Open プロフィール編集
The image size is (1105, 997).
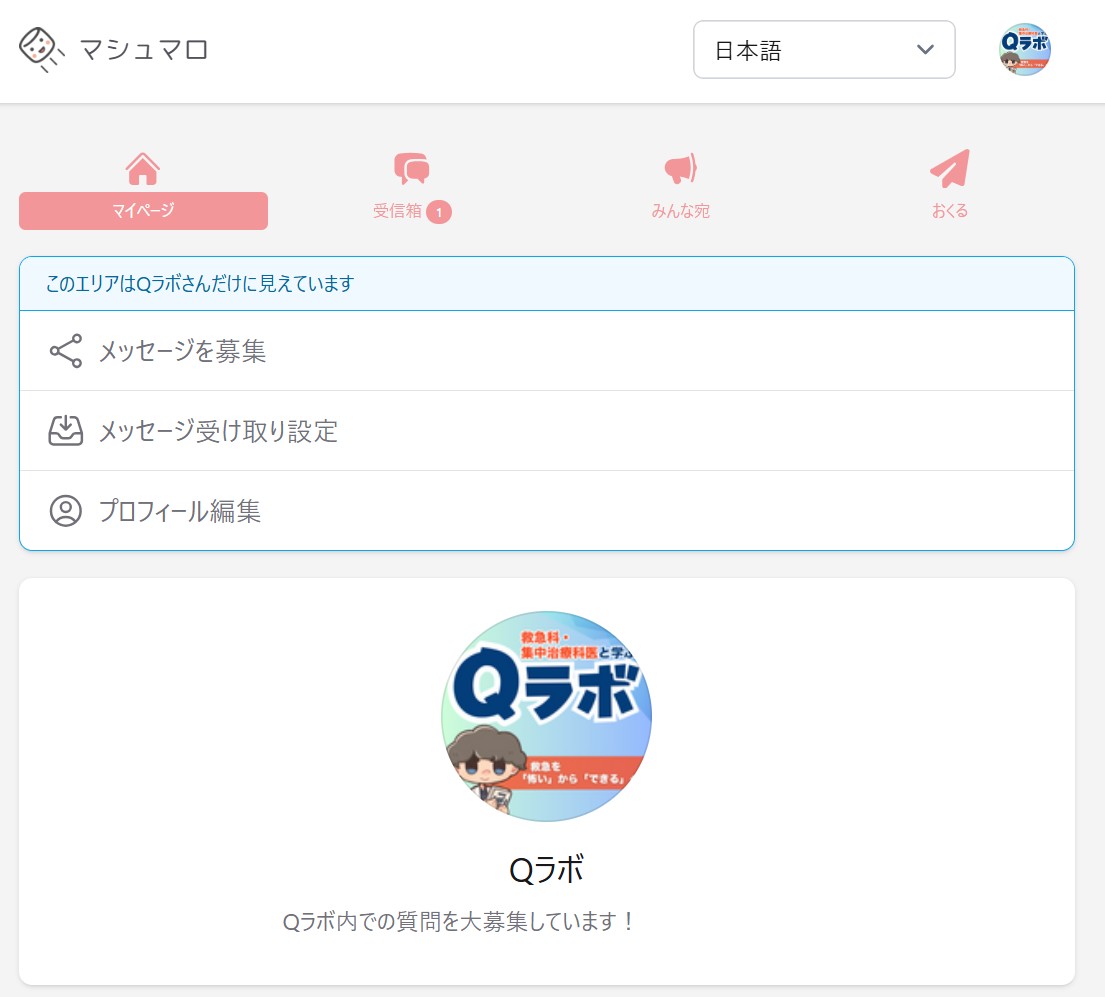tap(547, 510)
